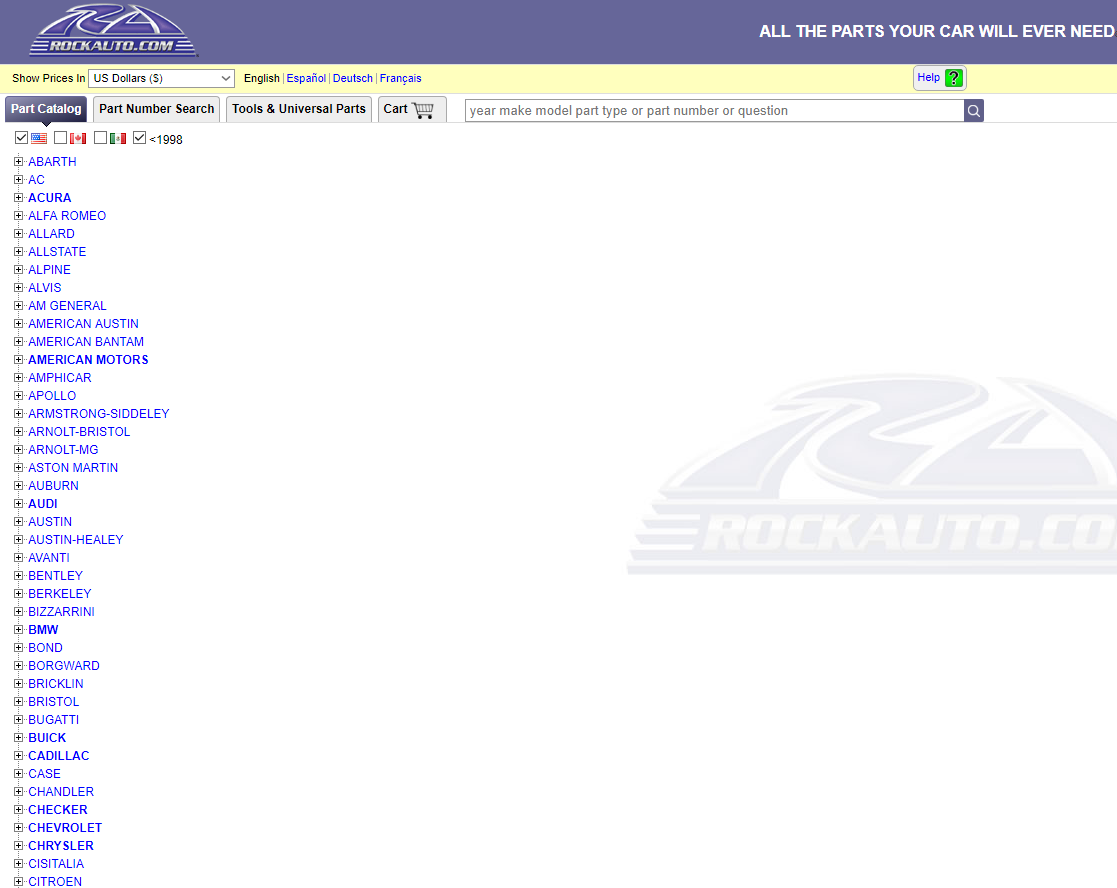The width and height of the screenshot is (1117, 888).
Task: Click the Help link
Action: point(928,77)
